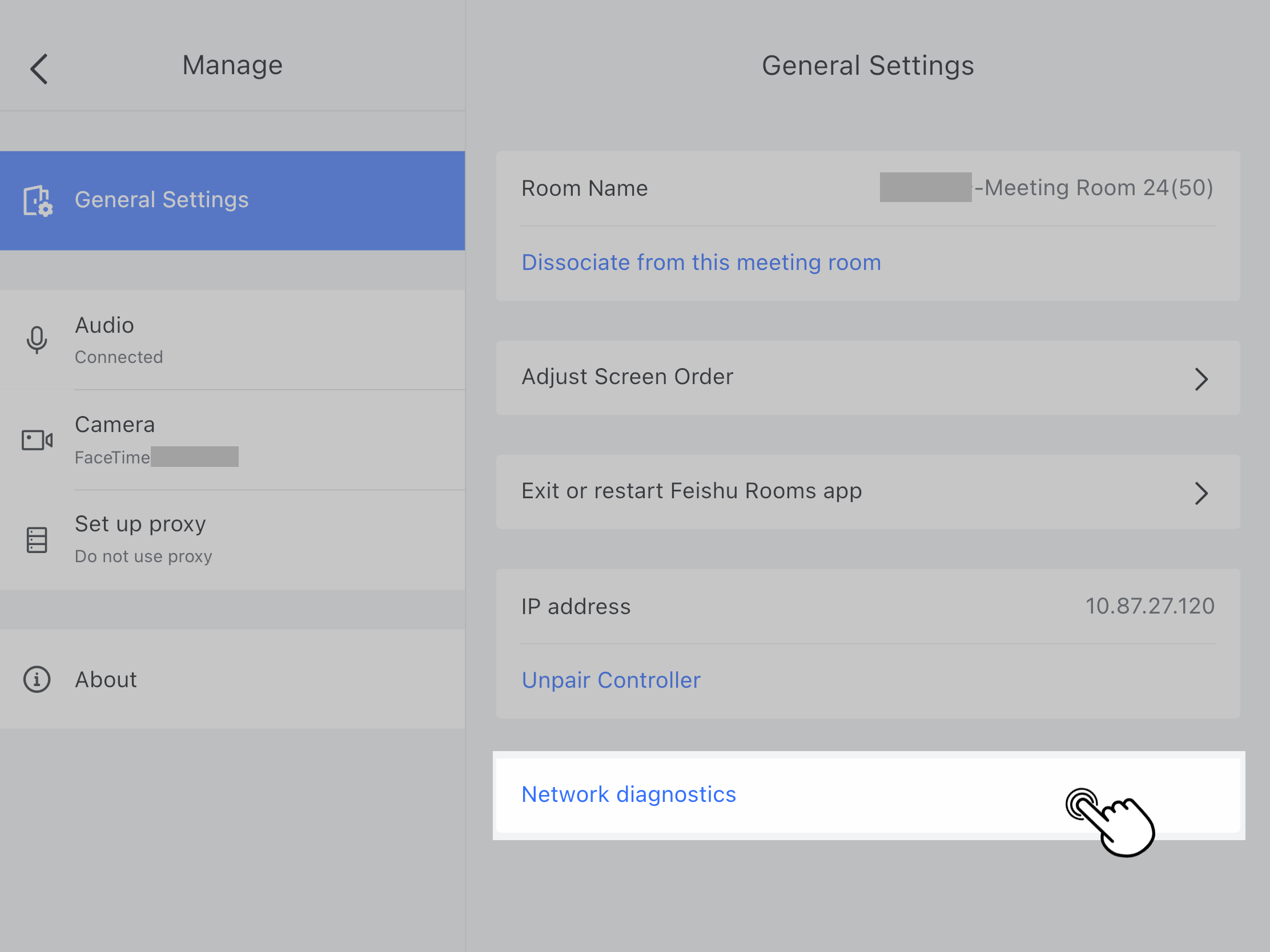Tap the back arrow on Manage panel
This screenshot has height=952, width=1270.
coord(38,68)
